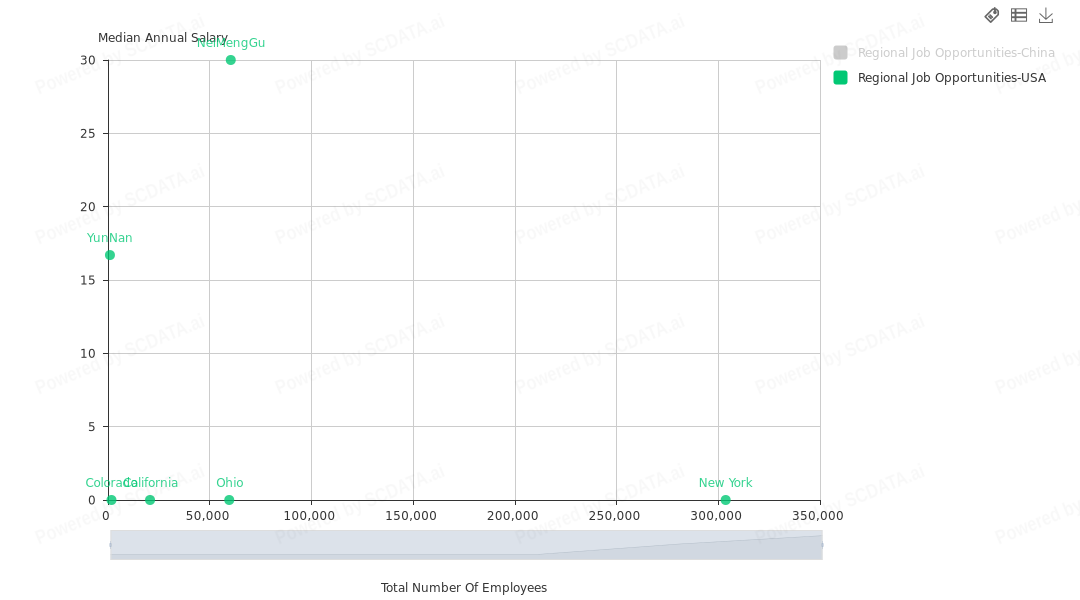
Task: Click the Median Annual Salary axis title
Action: click(162, 38)
